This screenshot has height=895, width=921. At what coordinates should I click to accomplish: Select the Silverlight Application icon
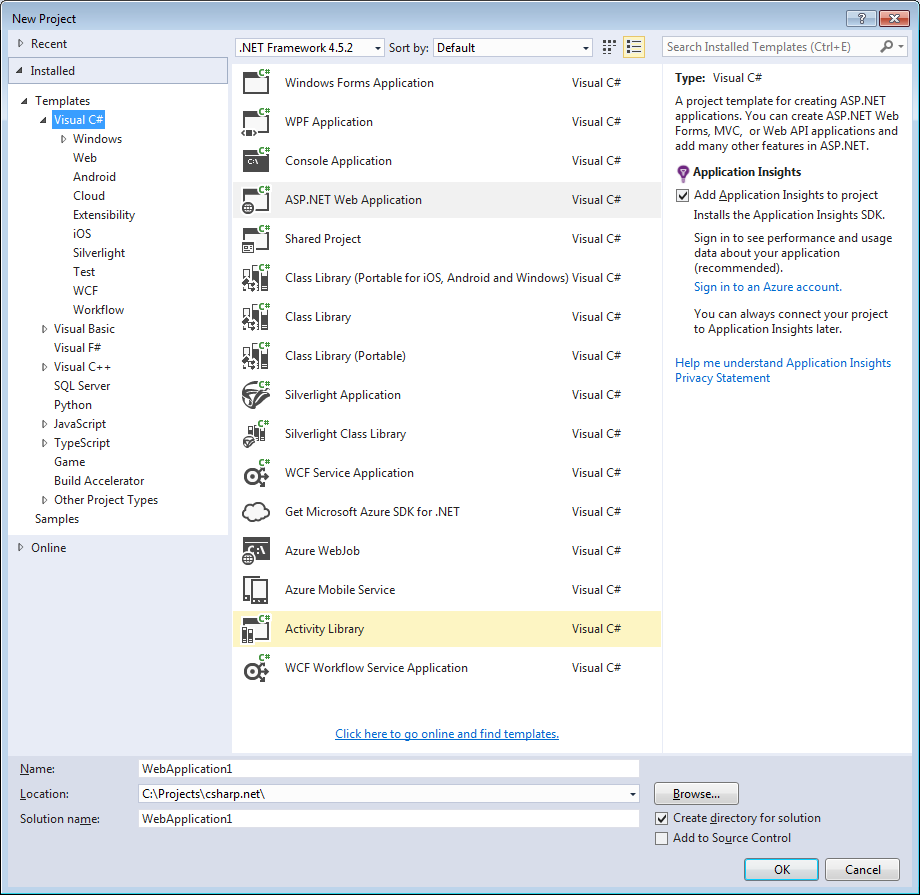tap(256, 395)
